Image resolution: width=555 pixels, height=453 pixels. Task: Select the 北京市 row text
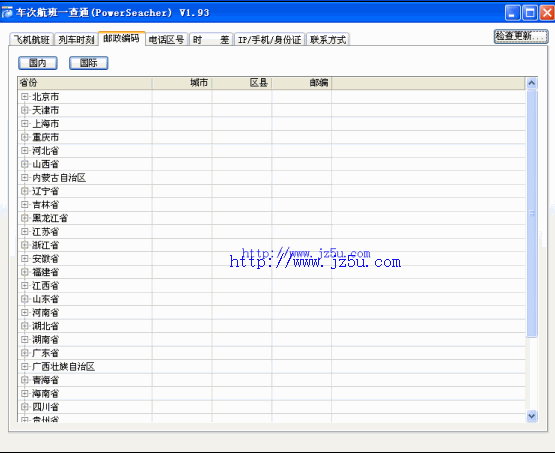[46, 97]
